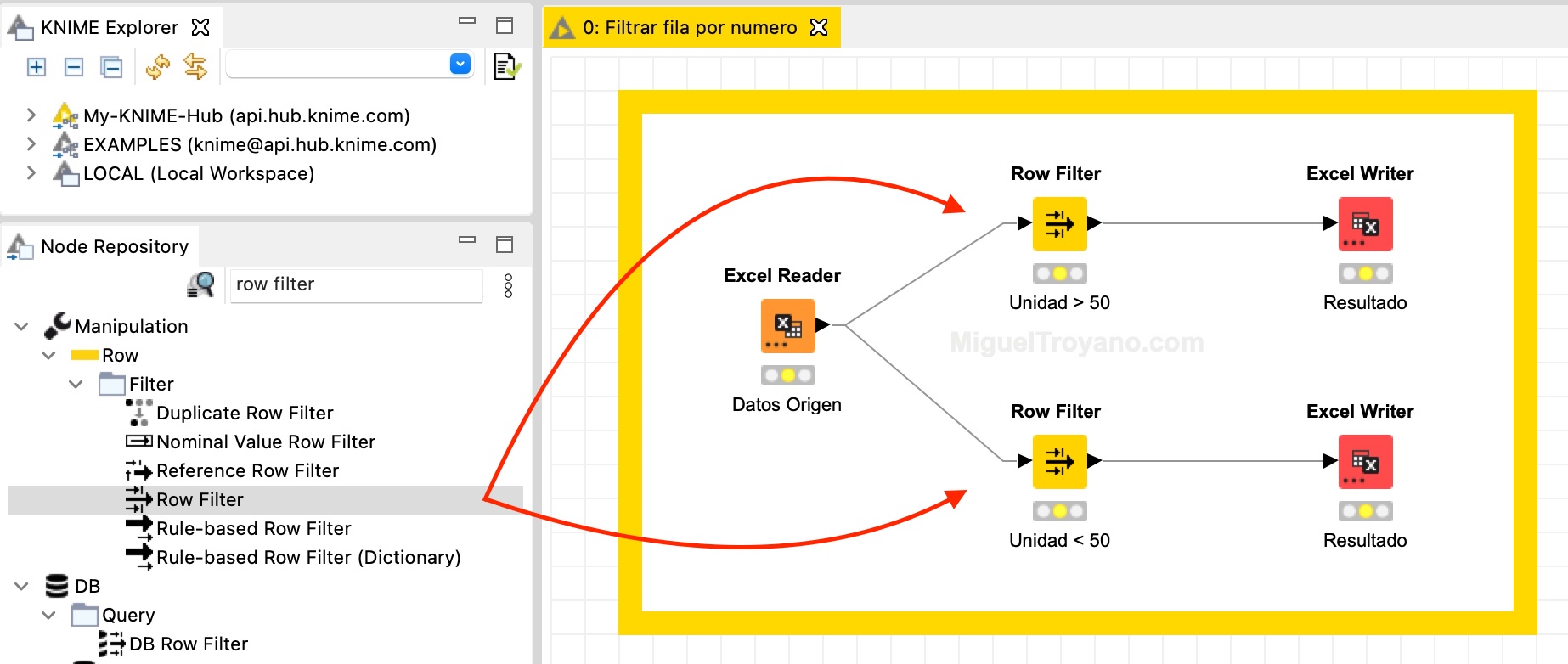Click the lower Excel Writer node icon
The width and height of the screenshot is (1568, 664).
[x=1365, y=461]
